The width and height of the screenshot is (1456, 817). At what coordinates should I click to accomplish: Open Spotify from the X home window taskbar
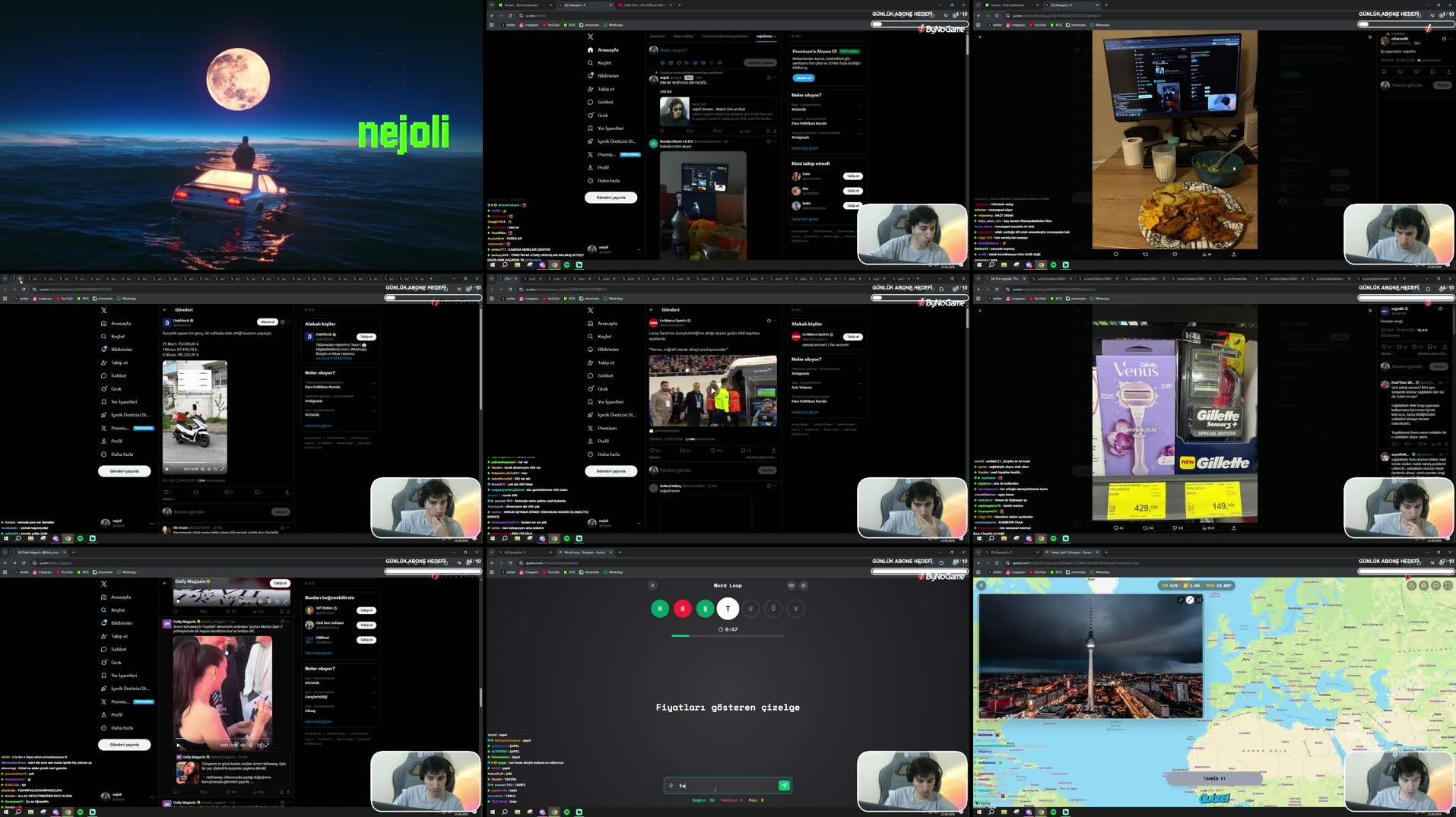click(566, 265)
